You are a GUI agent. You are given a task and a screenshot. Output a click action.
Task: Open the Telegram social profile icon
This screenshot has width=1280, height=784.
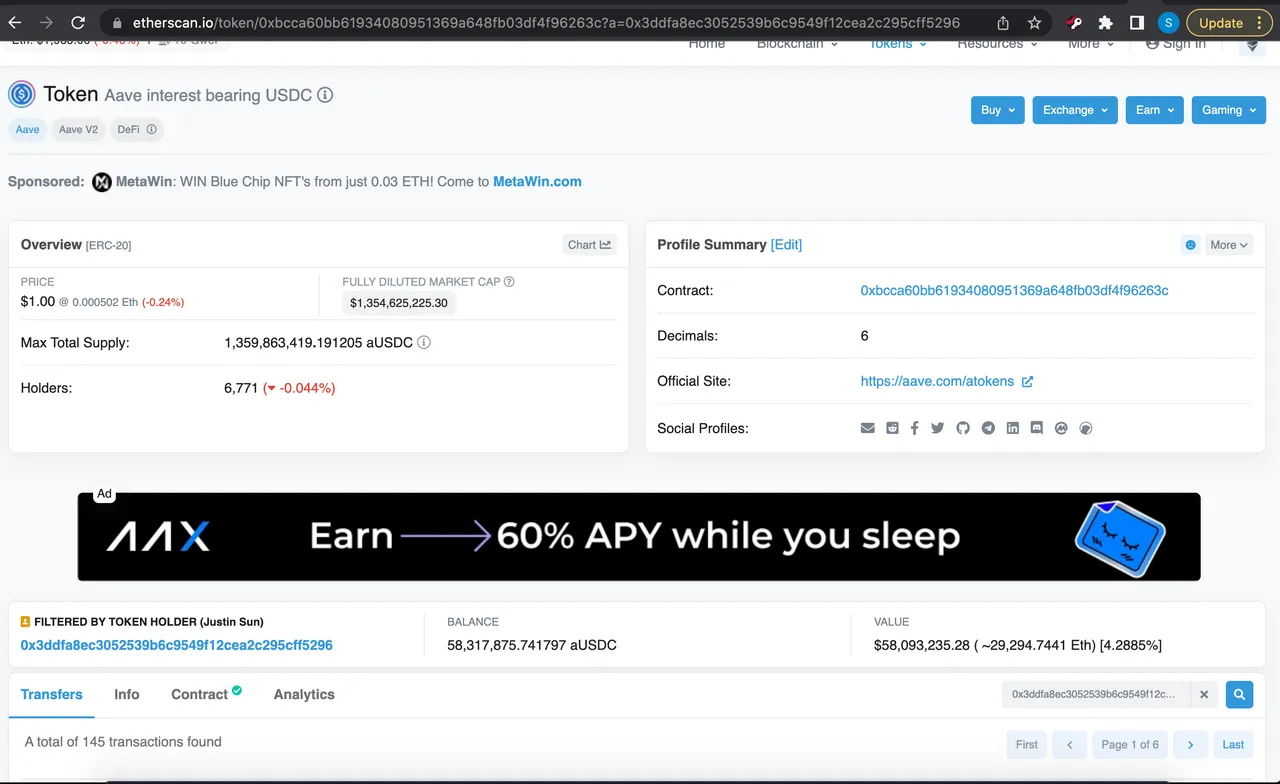pos(988,428)
